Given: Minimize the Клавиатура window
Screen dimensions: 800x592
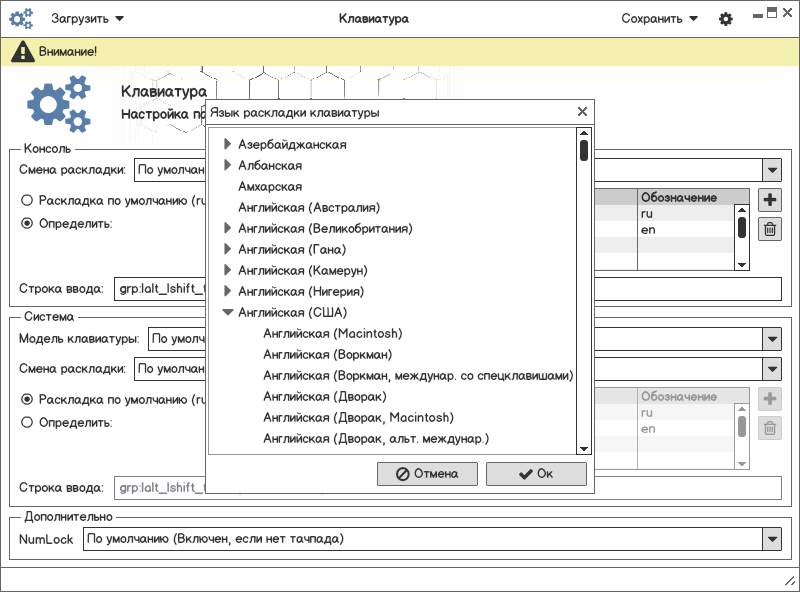Looking at the screenshot, I should point(758,16).
